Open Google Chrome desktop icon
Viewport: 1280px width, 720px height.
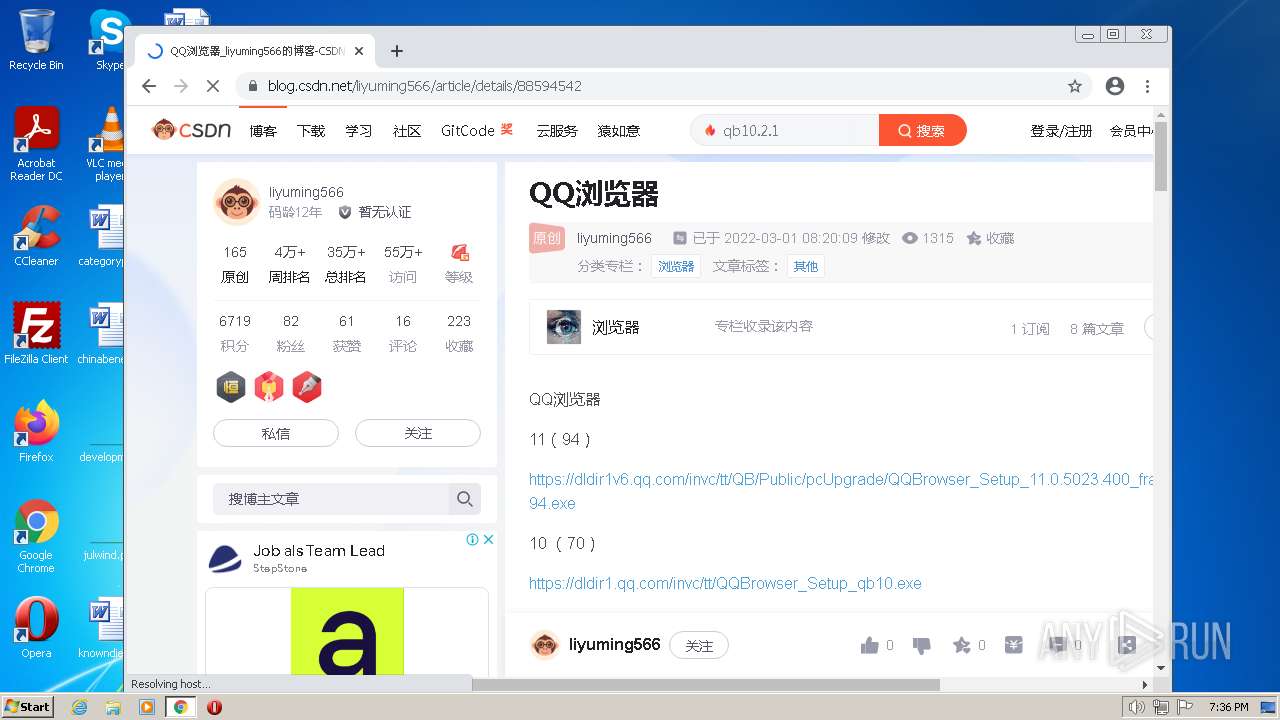tap(36, 537)
